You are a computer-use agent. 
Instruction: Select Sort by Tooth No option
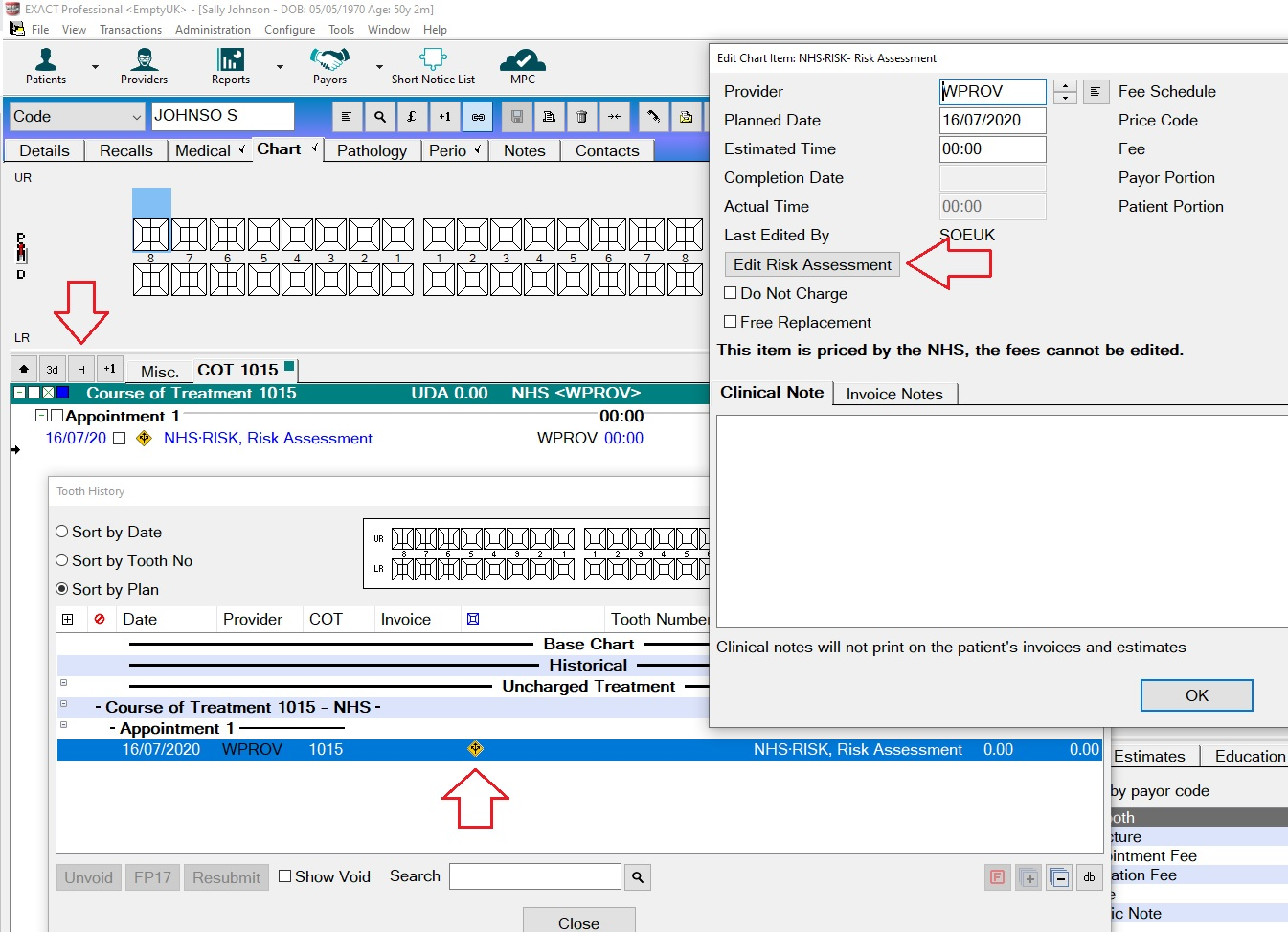pos(62,560)
